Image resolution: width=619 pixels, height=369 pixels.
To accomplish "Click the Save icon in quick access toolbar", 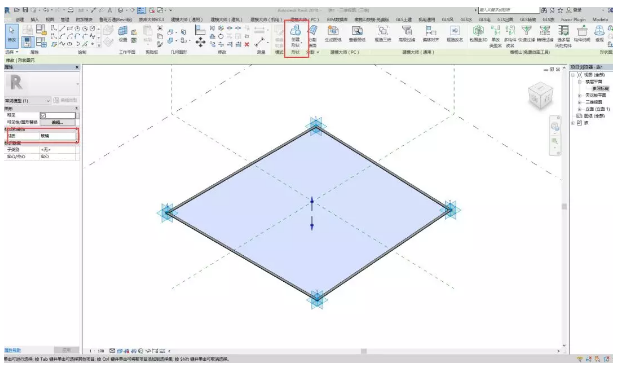I will coord(25,10).
